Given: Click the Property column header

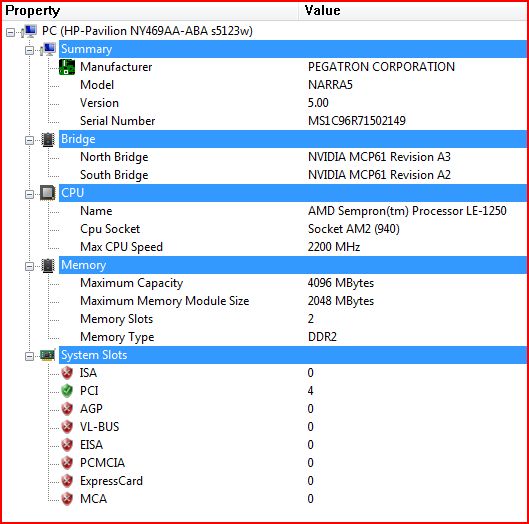Looking at the screenshot, I should pyautogui.click(x=150, y=11).
